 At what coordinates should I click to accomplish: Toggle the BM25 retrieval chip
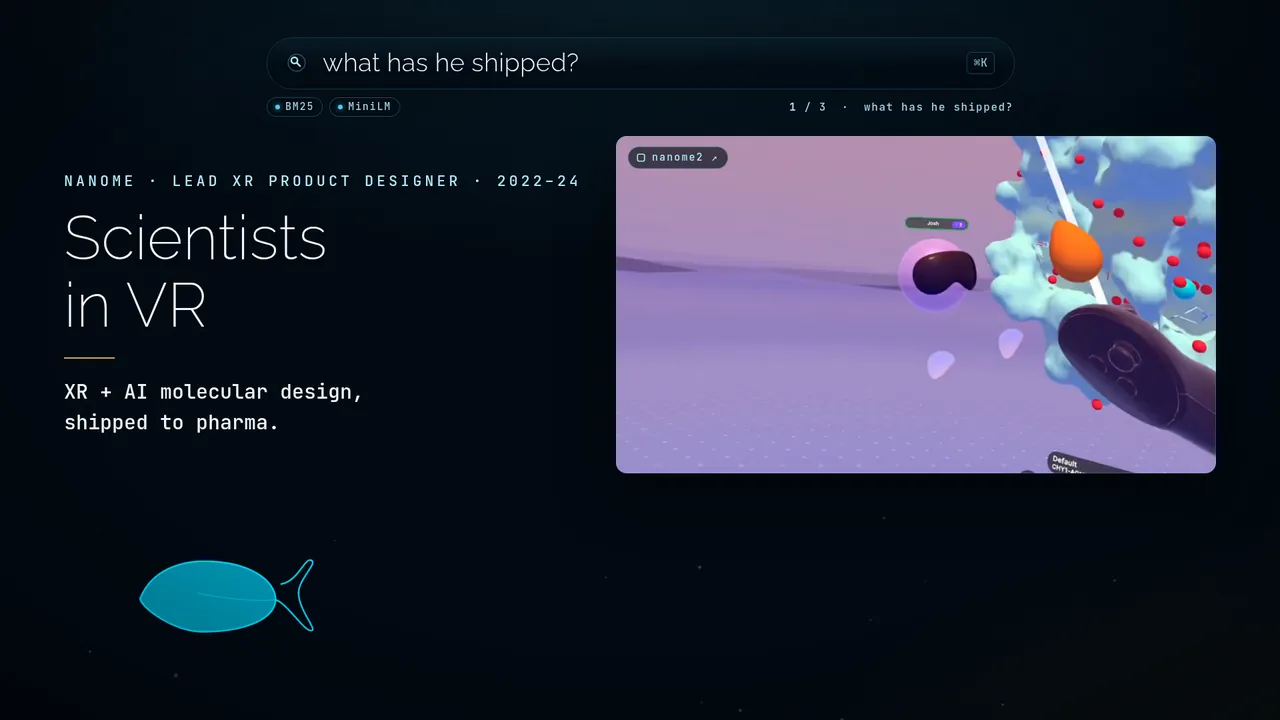[x=295, y=107]
